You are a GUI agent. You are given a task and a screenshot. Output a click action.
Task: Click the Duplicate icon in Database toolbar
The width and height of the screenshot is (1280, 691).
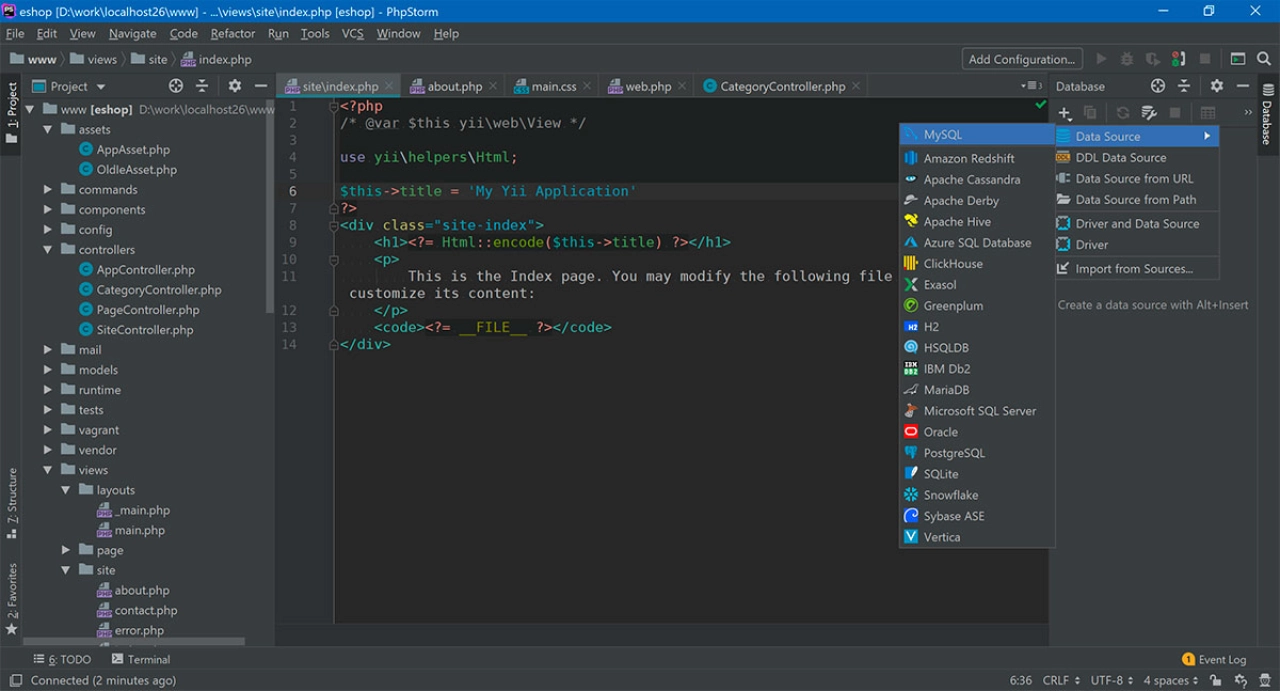coord(1090,113)
